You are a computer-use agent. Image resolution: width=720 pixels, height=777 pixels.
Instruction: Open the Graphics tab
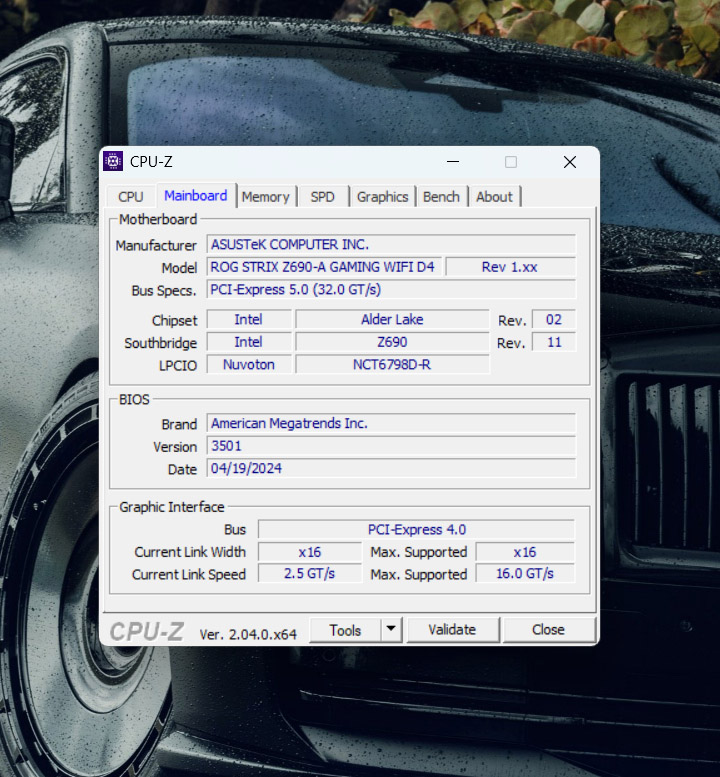[383, 197]
